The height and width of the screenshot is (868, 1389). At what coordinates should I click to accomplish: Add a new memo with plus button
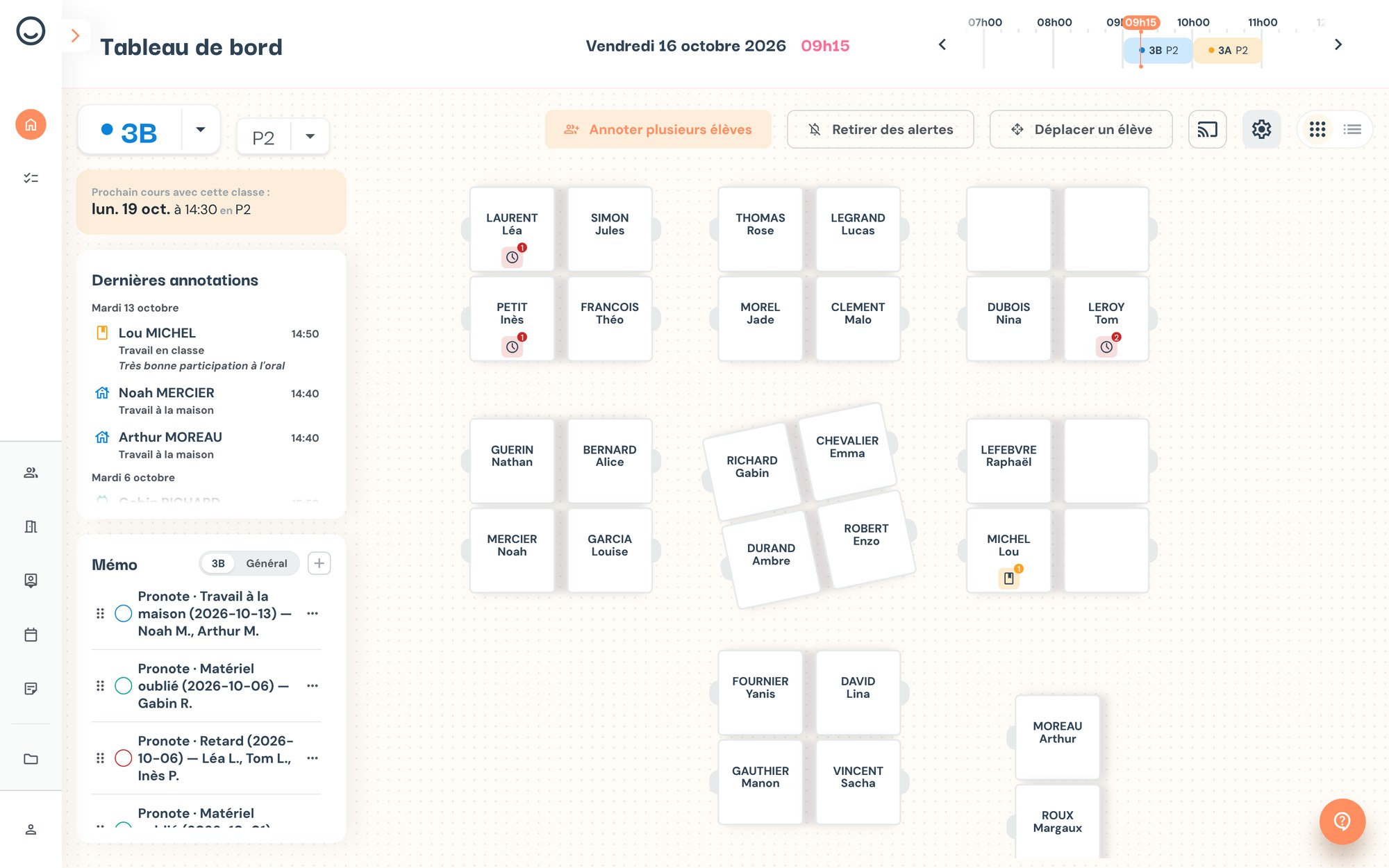click(x=319, y=564)
